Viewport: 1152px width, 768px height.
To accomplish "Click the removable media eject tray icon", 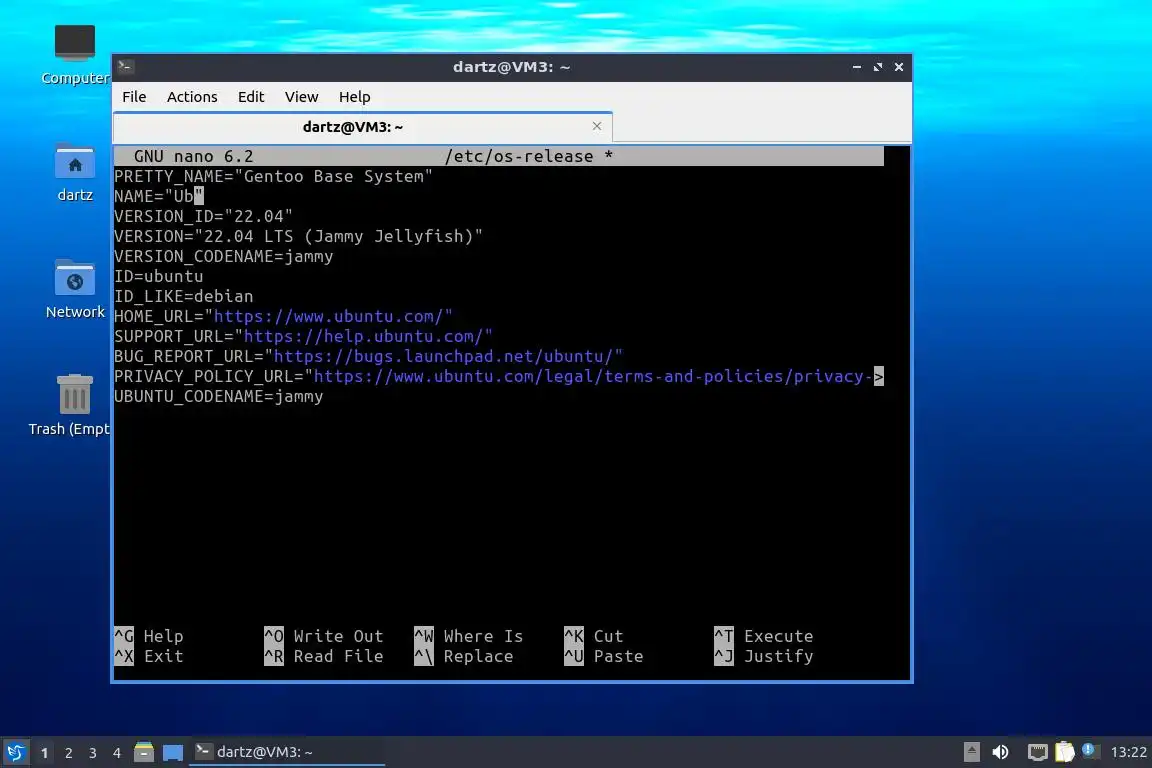I will (971, 752).
